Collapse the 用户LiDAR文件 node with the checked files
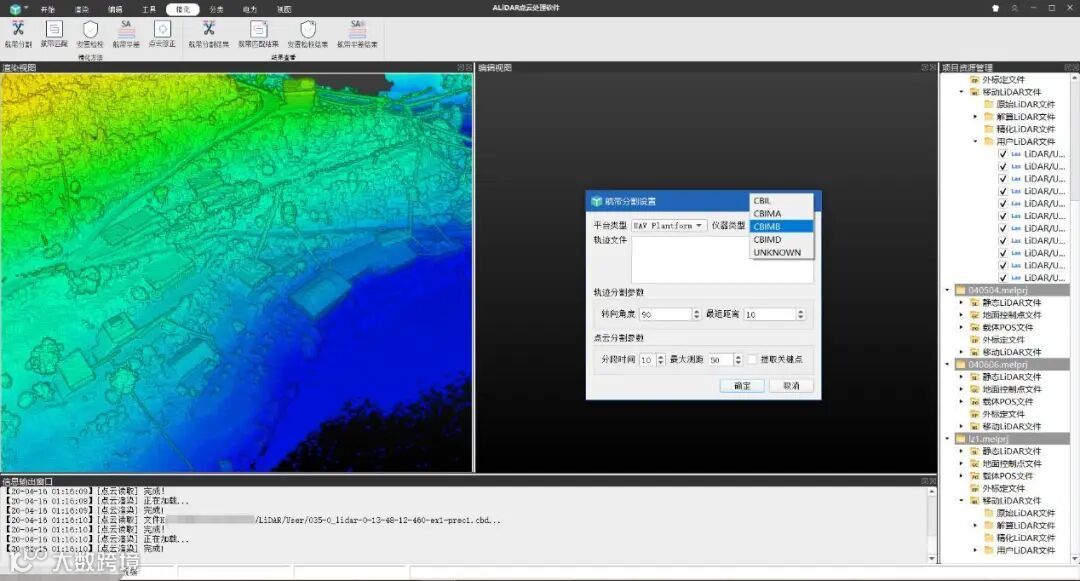The image size is (1080, 581). (x=975, y=141)
